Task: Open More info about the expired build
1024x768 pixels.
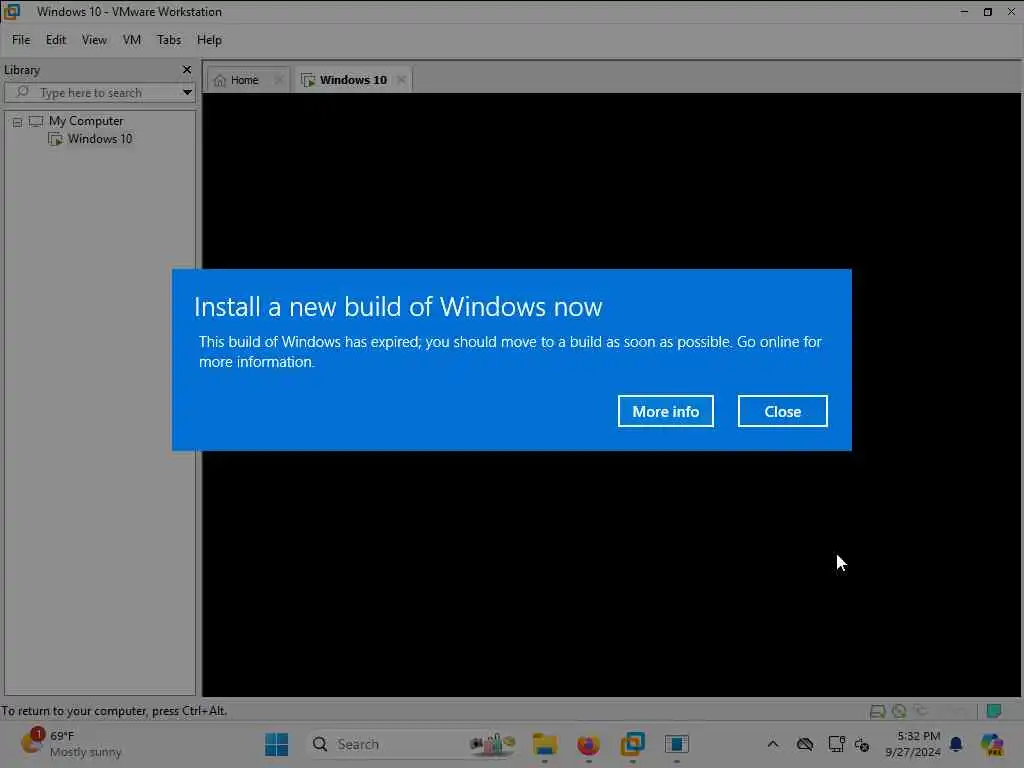Action: pyautogui.click(x=665, y=411)
